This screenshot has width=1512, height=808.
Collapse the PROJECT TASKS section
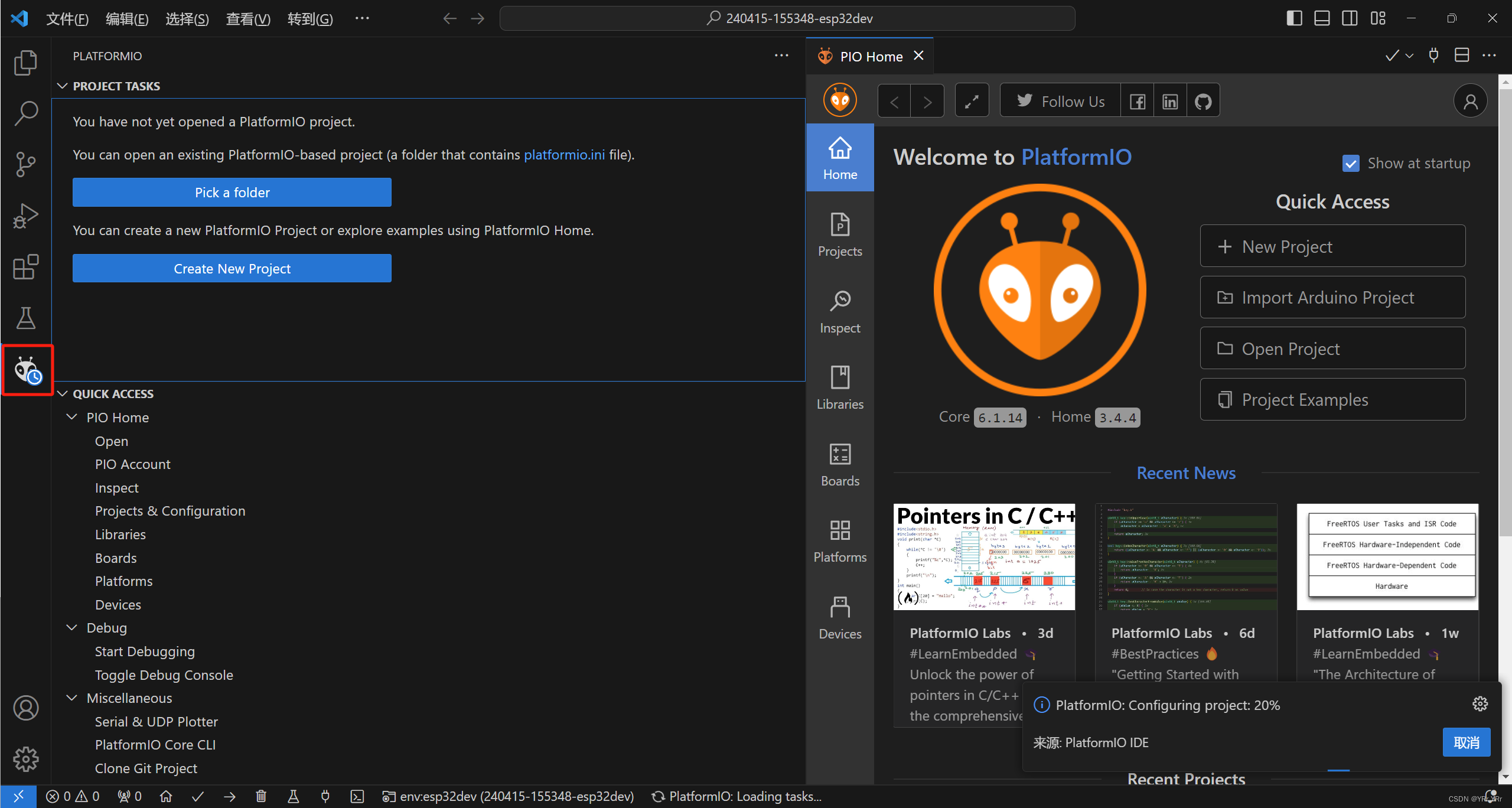click(x=63, y=86)
